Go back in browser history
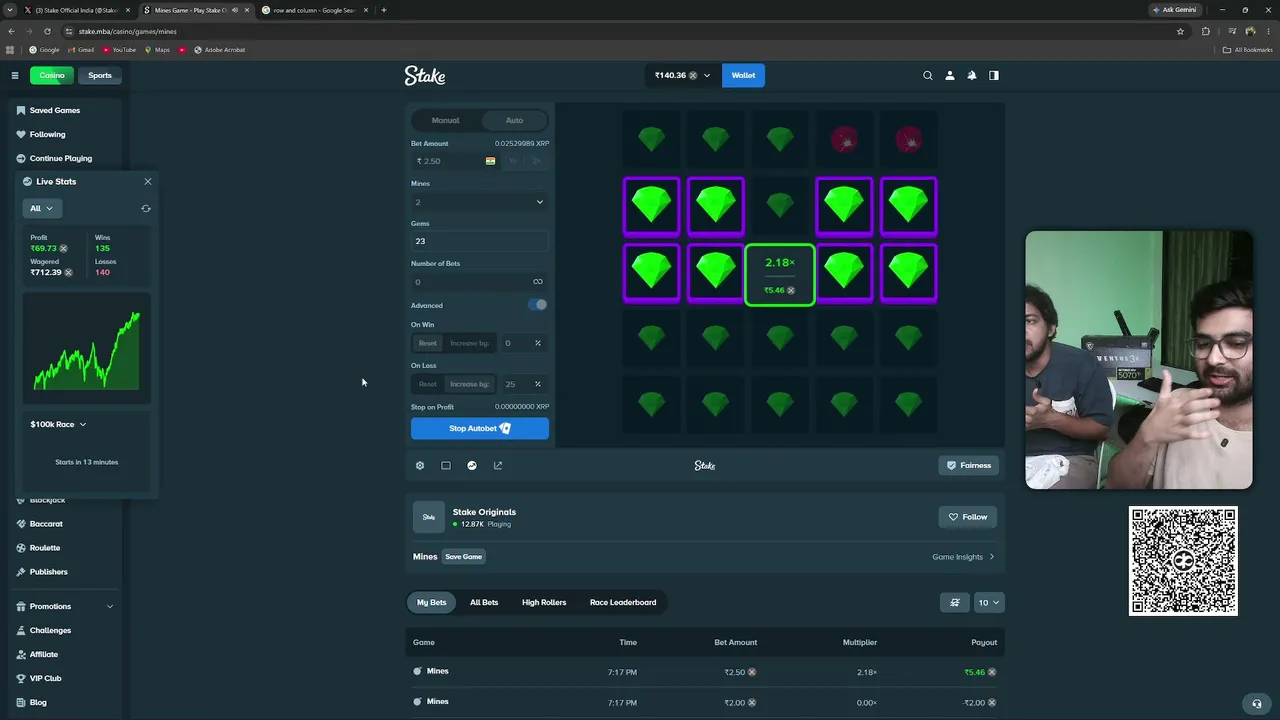The width and height of the screenshot is (1280, 720). click(x=11, y=31)
